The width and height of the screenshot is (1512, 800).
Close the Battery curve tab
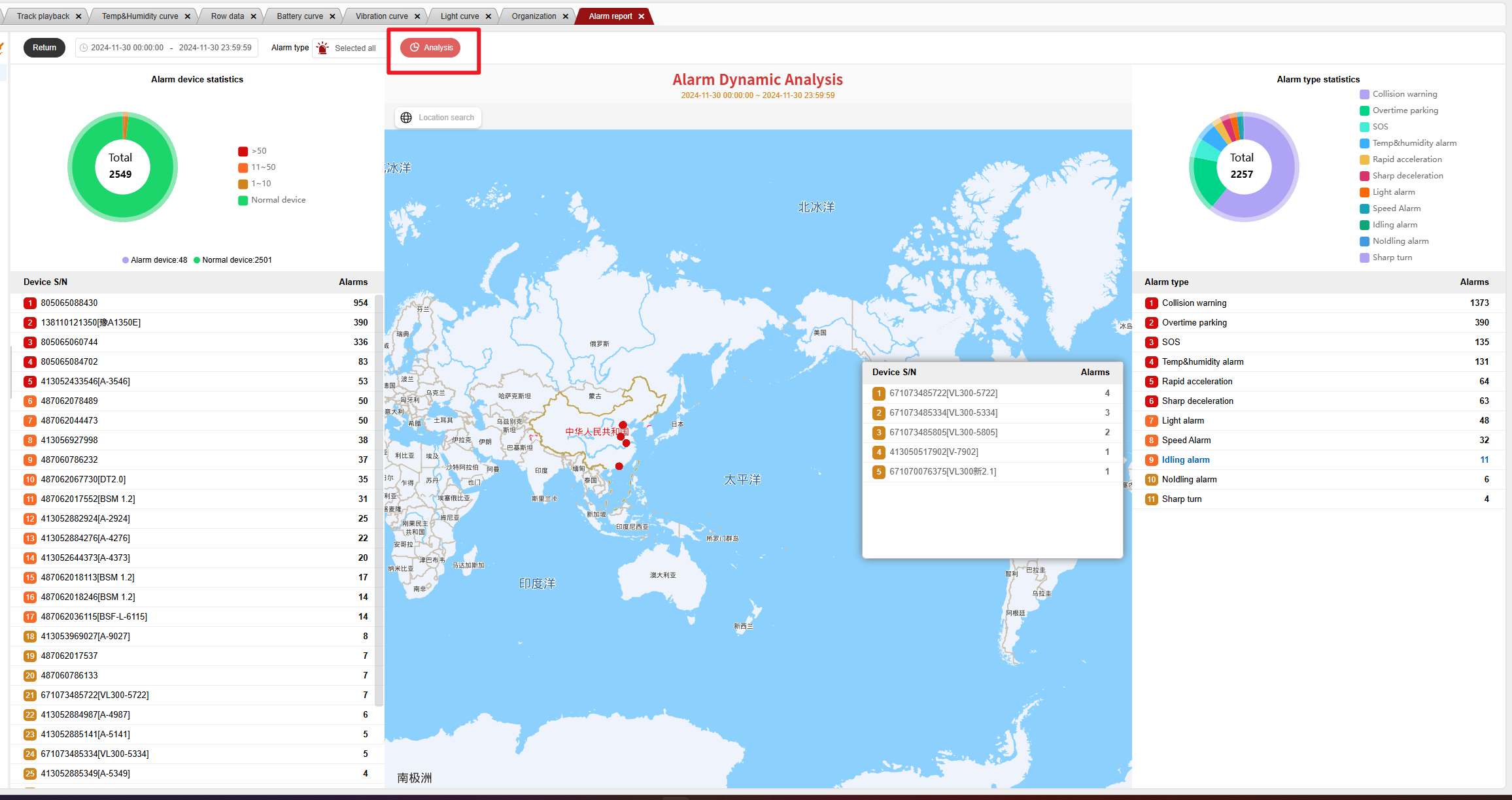[332, 16]
